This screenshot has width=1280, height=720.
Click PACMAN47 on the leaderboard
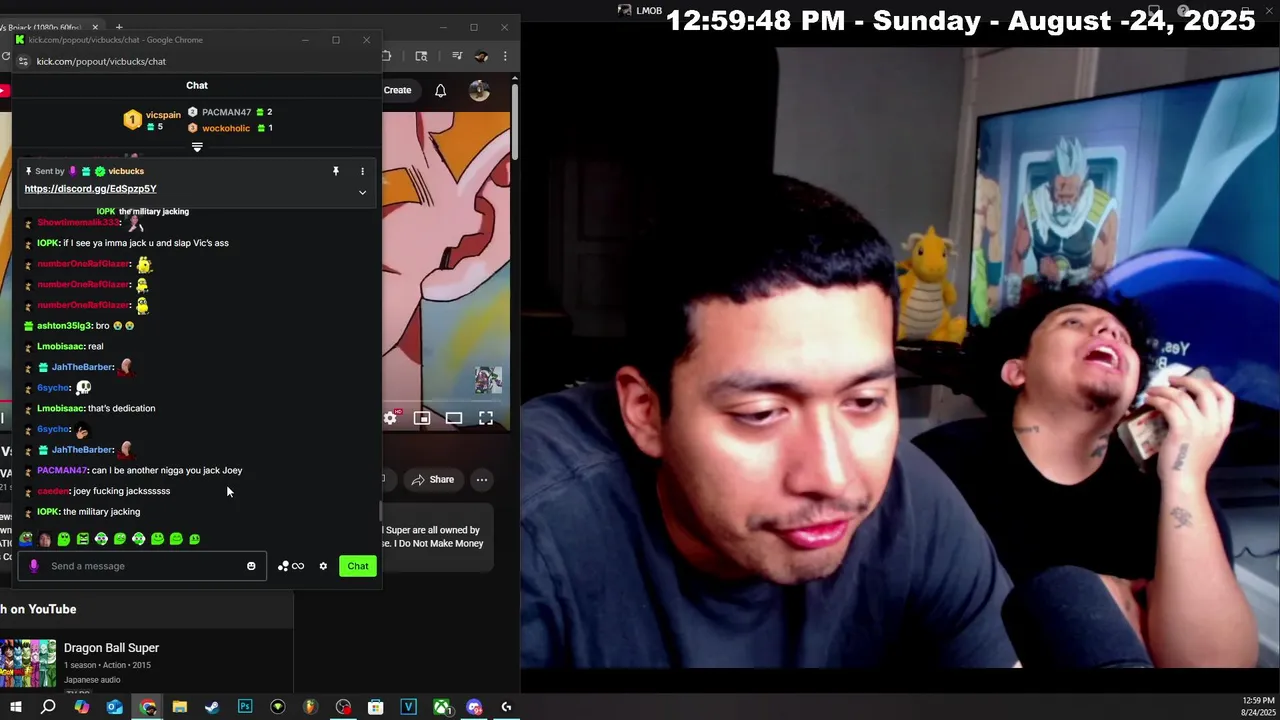(x=226, y=112)
